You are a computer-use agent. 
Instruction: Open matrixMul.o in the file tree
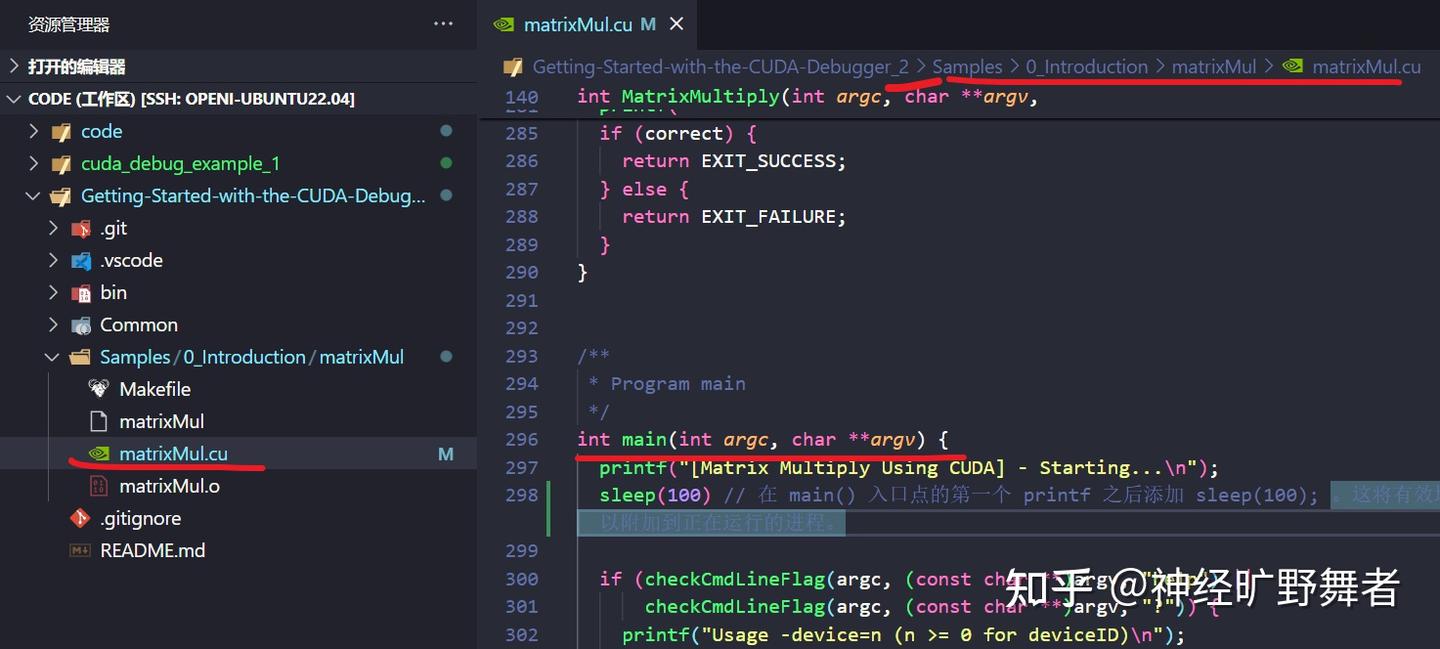[x=238, y=486]
